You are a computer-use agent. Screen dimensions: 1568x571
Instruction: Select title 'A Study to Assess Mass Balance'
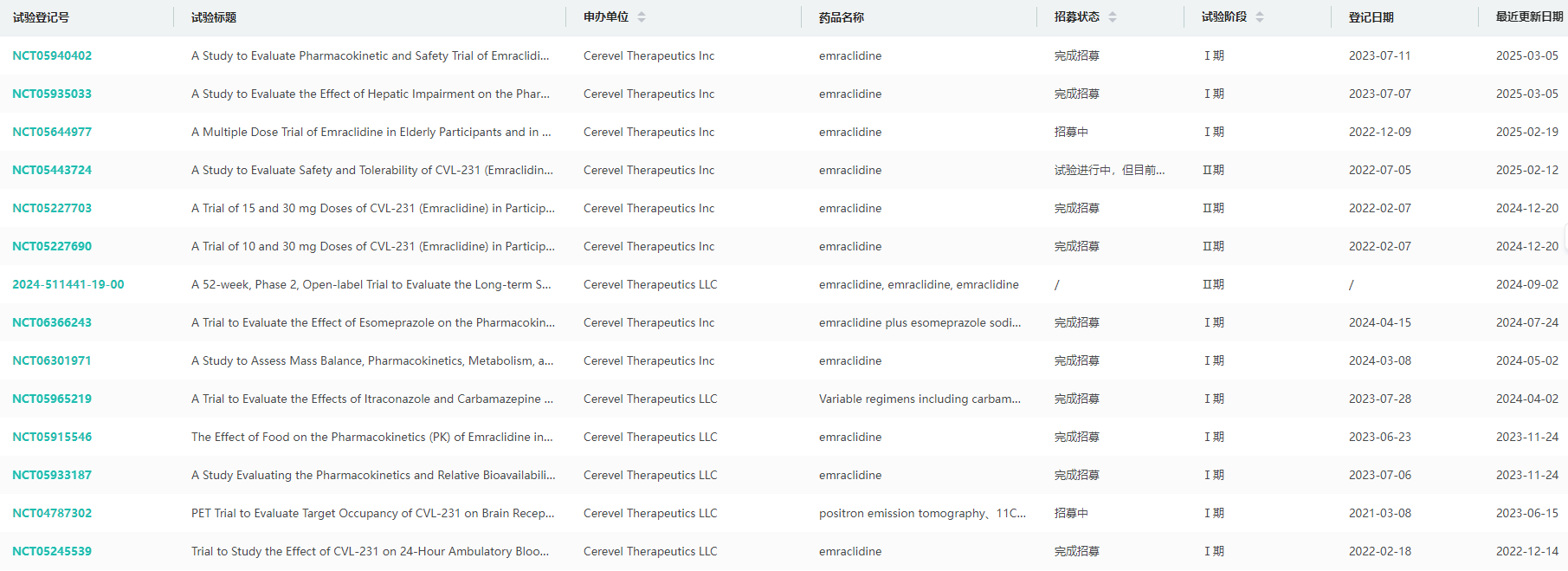tap(372, 360)
